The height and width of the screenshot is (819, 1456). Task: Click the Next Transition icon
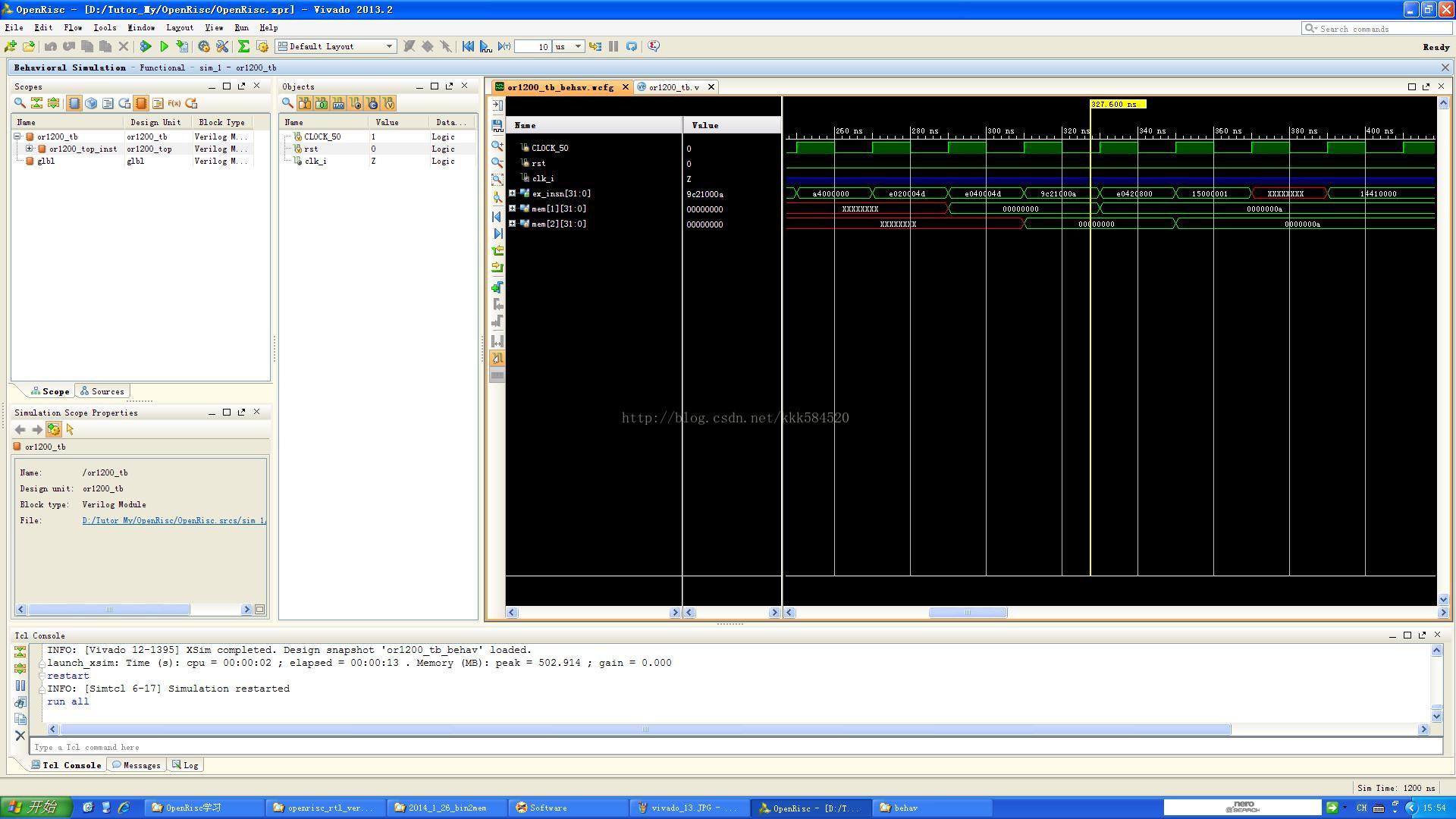497,268
